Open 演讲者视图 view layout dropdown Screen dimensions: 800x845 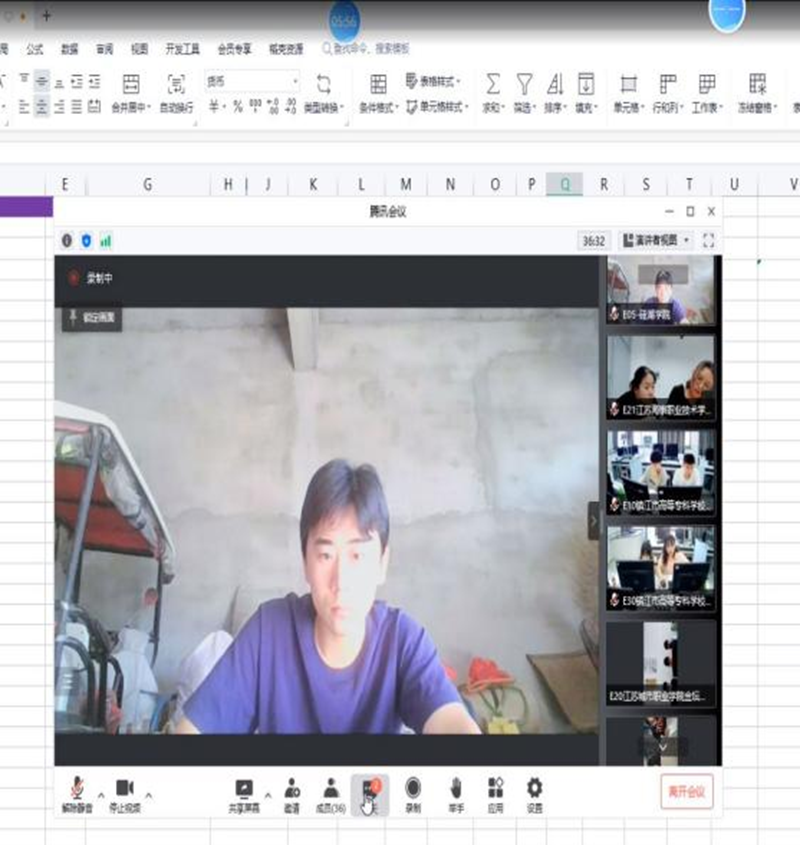pyautogui.click(x=656, y=240)
